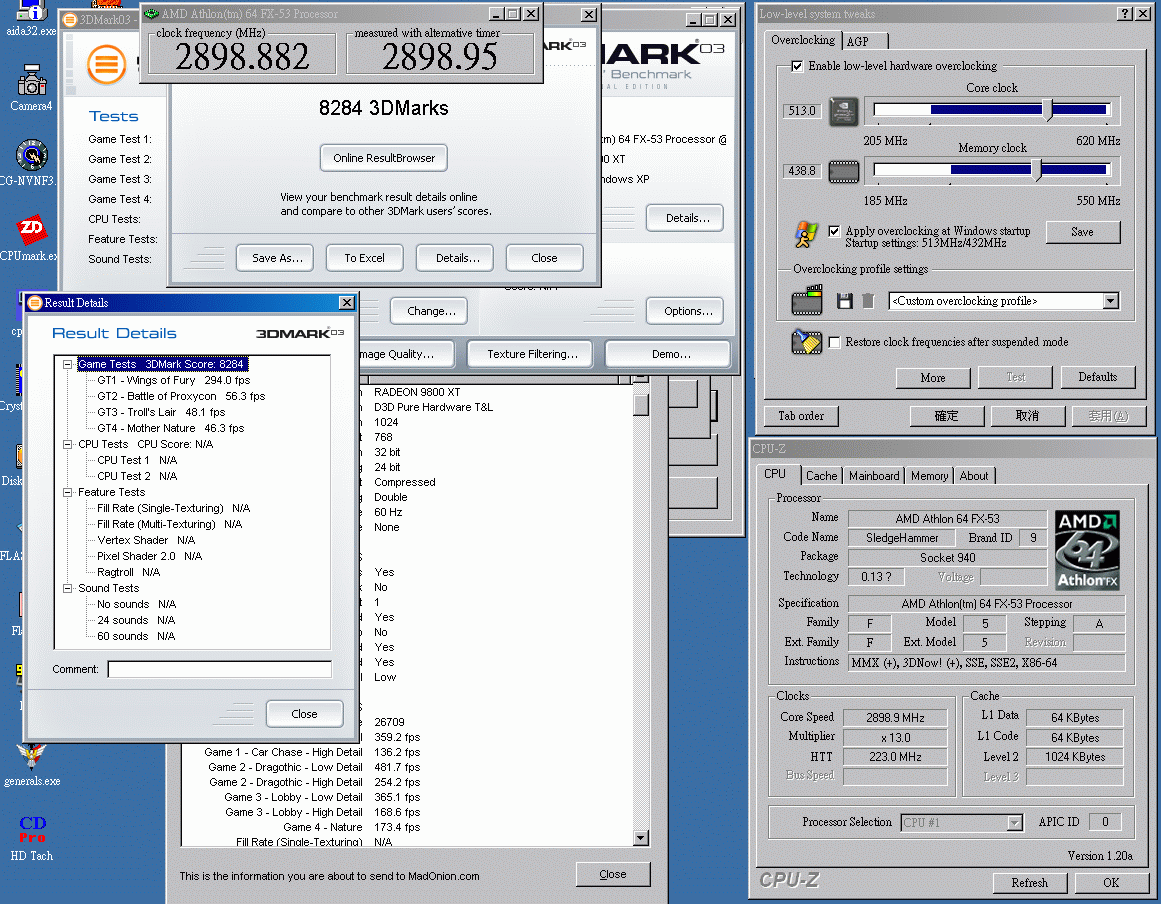Switch to Overclocking tab
This screenshot has height=904, width=1161.
point(803,40)
